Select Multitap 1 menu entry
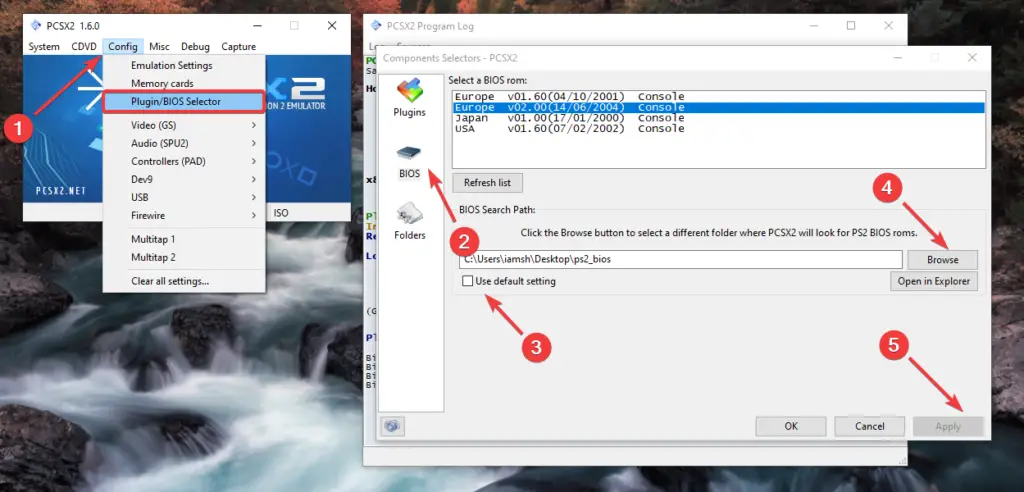 (184, 239)
